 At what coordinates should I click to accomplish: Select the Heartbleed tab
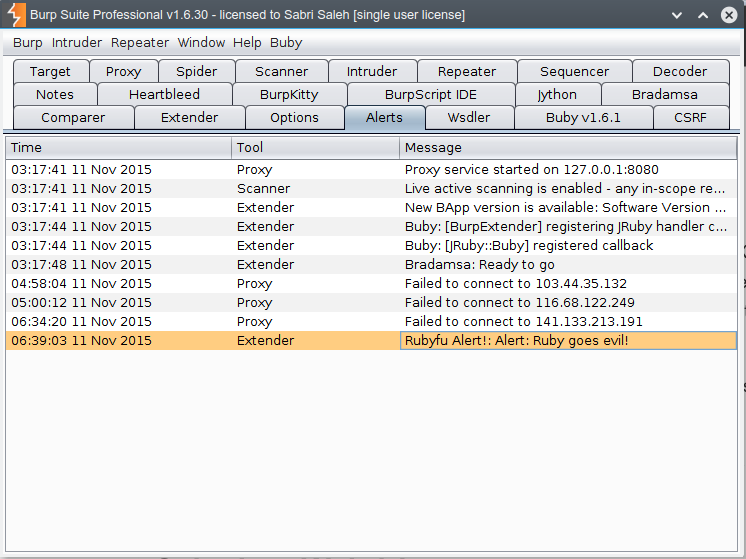pos(164,95)
